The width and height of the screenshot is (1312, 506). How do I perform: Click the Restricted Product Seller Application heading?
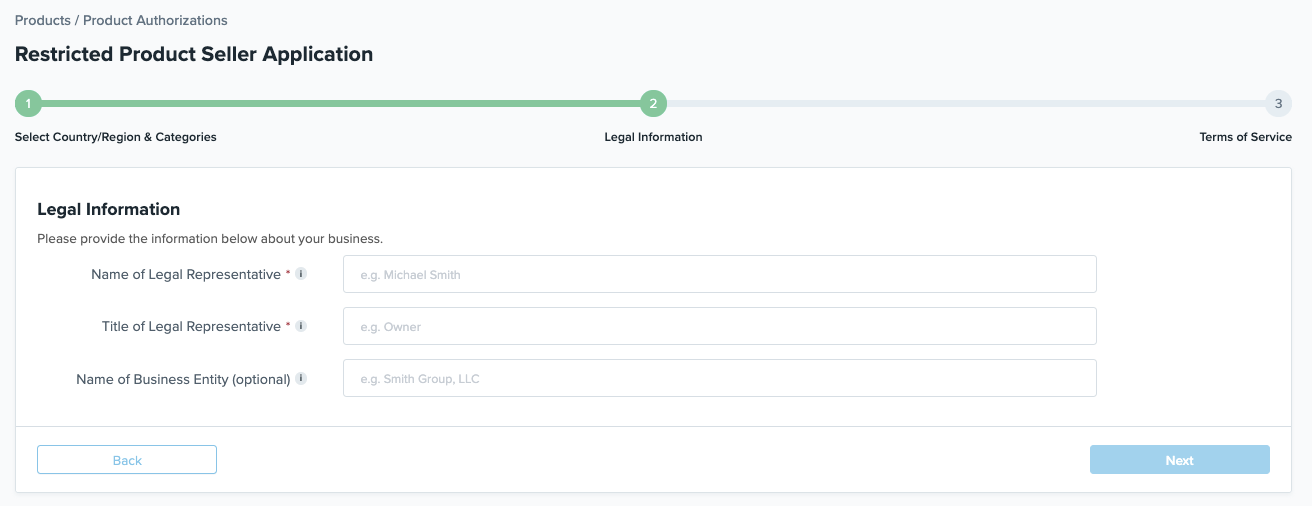coord(194,54)
